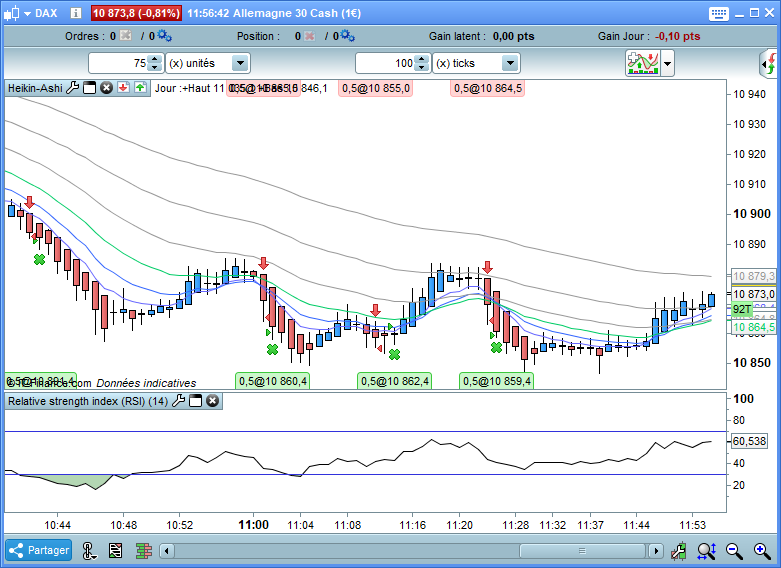Click the red price box 10 873,8 (-0,81%)
This screenshot has width=781, height=568.
136,13
